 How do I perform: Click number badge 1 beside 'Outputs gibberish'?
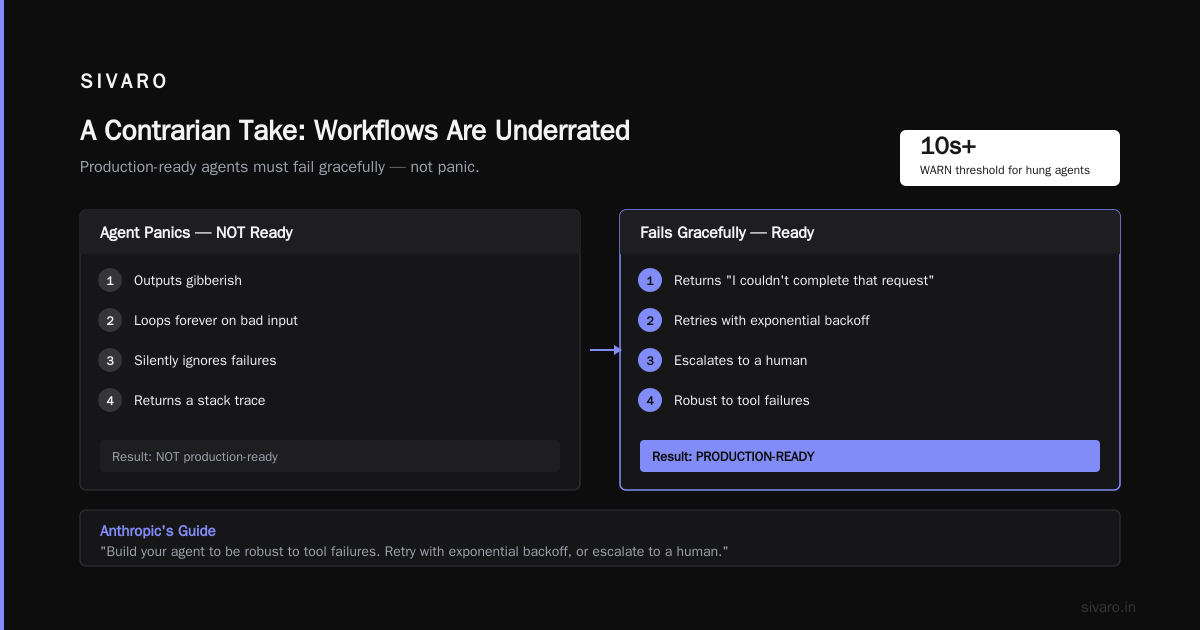(110, 281)
